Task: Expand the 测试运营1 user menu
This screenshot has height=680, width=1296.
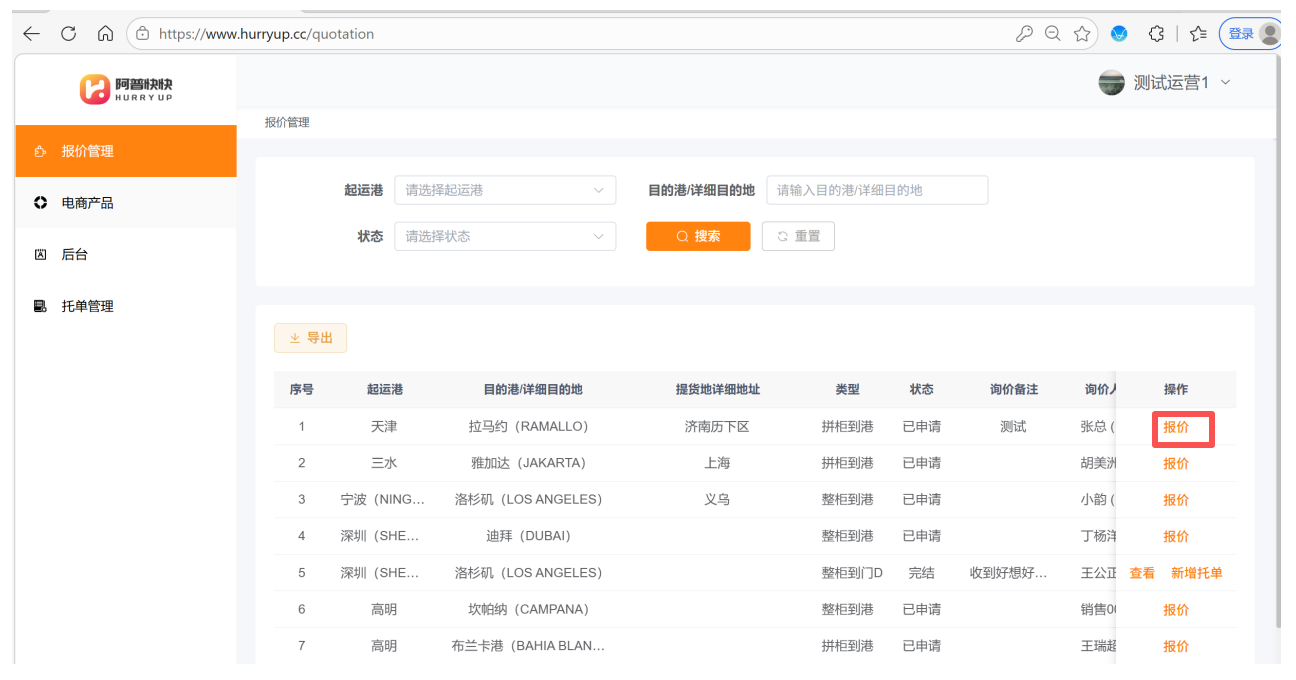Action: [x=1165, y=83]
